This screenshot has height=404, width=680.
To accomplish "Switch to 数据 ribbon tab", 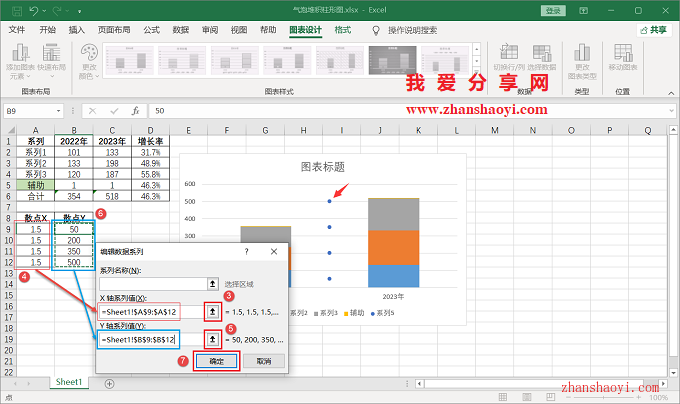I will [180, 30].
